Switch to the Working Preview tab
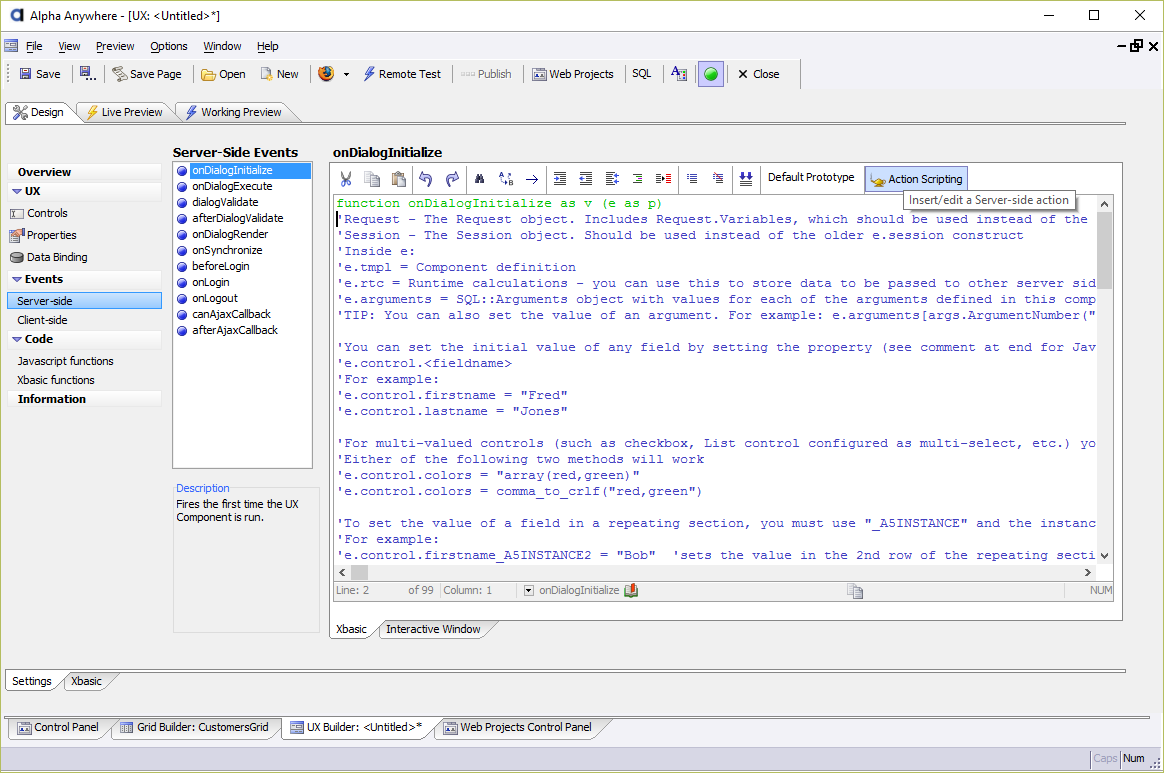This screenshot has width=1164, height=773. (234, 112)
